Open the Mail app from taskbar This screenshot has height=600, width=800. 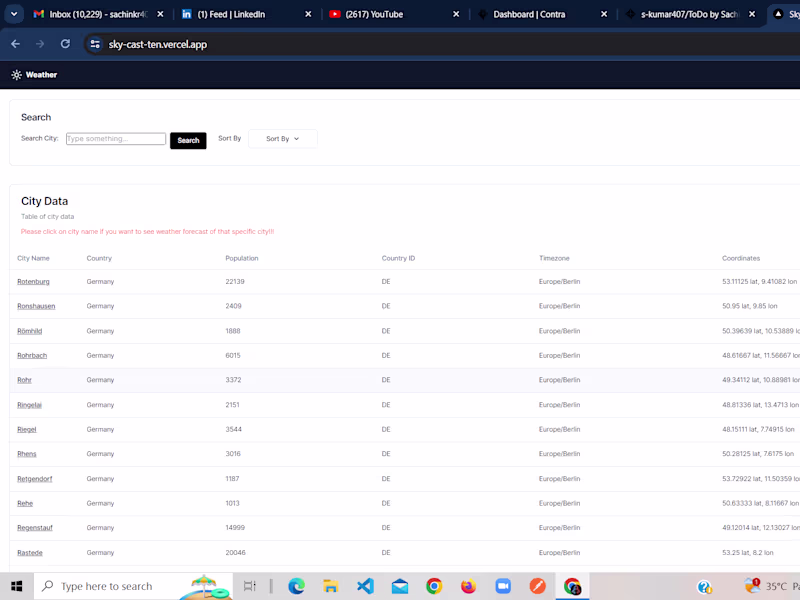(x=400, y=586)
